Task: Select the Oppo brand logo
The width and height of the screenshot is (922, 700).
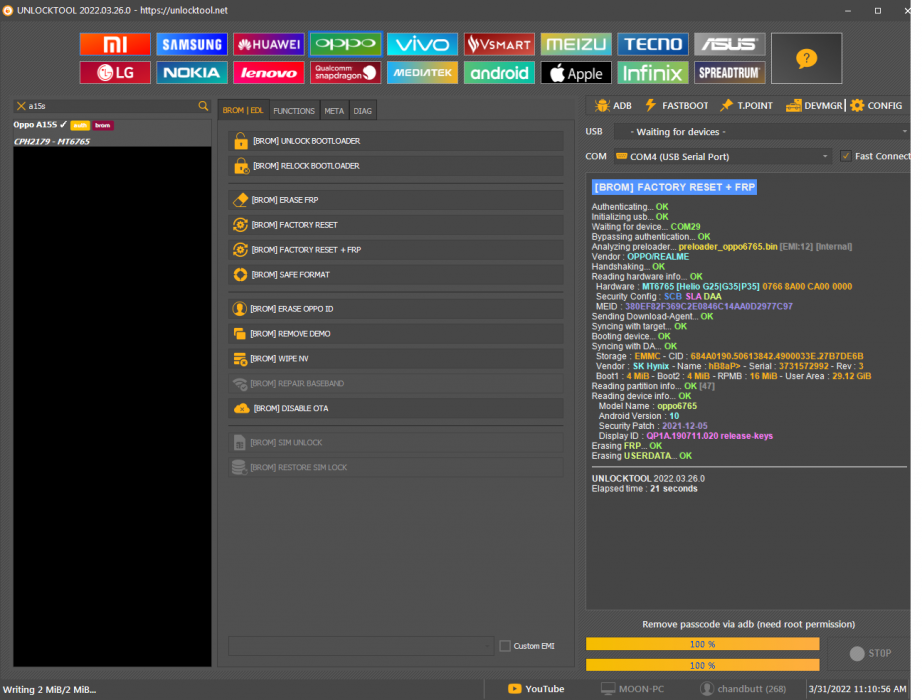Action: pos(346,44)
